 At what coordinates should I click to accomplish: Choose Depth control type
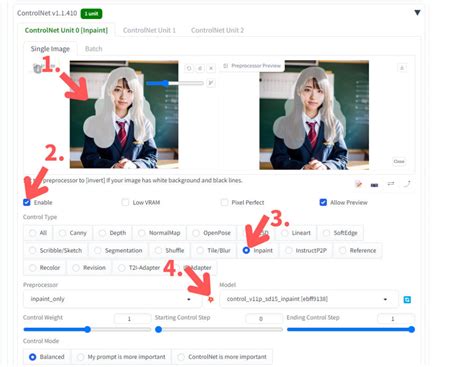pyautogui.click(x=113, y=233)
